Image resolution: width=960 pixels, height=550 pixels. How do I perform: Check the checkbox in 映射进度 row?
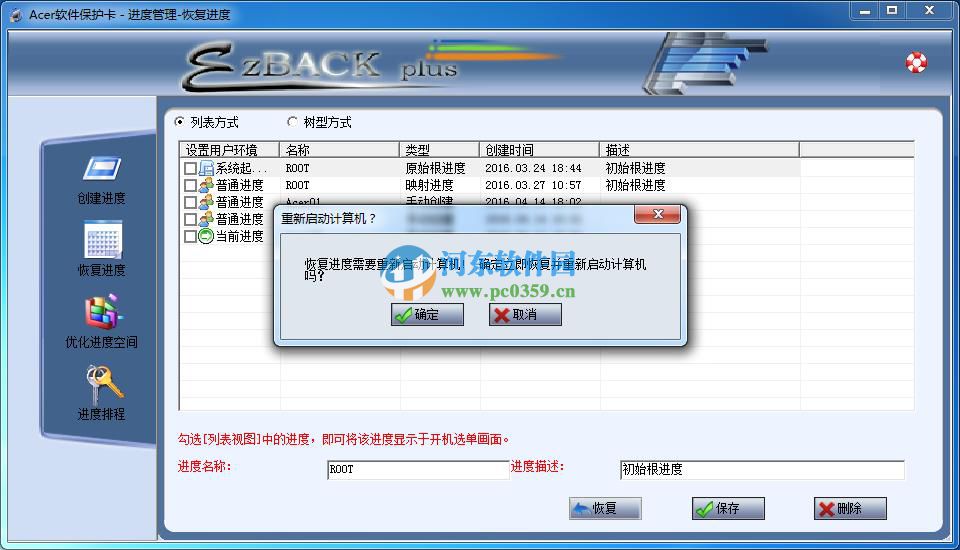coord(190,185)
